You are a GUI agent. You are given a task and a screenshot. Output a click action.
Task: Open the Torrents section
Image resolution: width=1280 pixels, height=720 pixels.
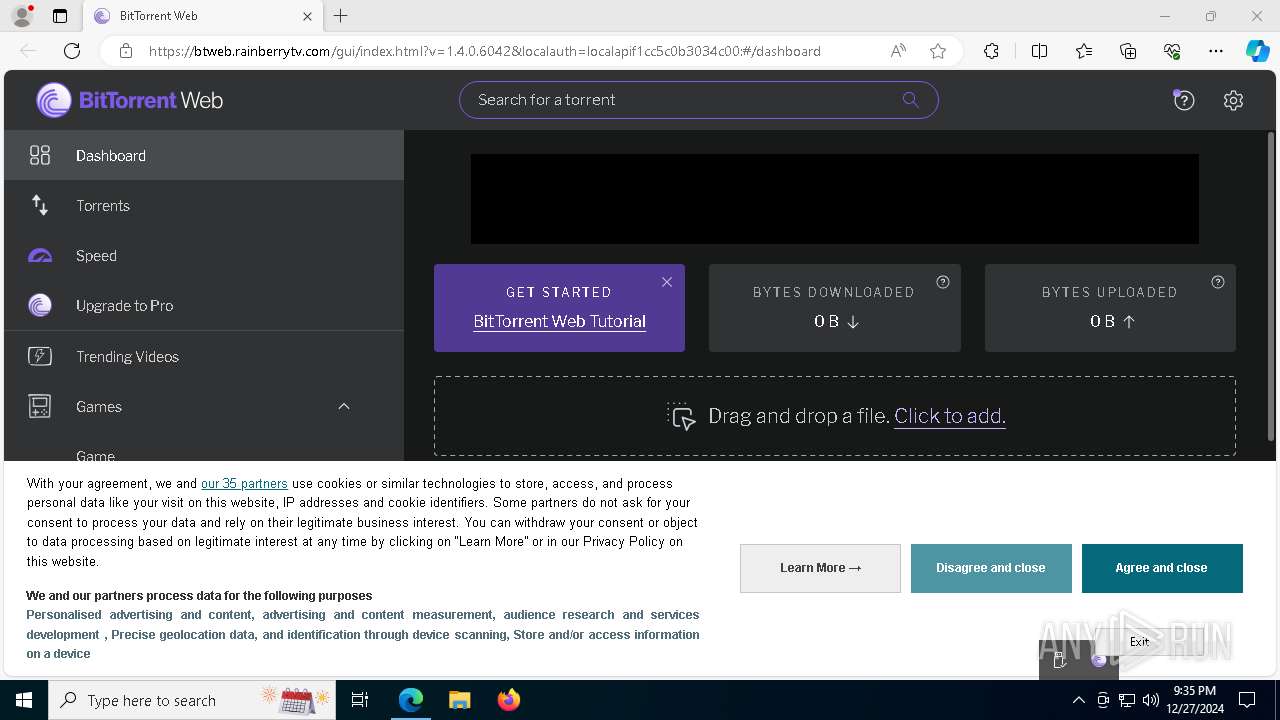[x=204, y=205]
